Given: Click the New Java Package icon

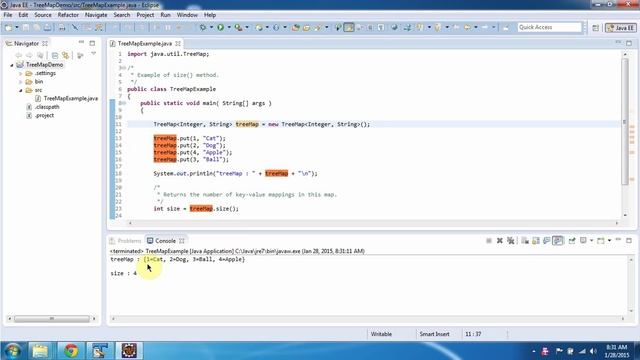Looking at the screenshot, I should point(259,27).
